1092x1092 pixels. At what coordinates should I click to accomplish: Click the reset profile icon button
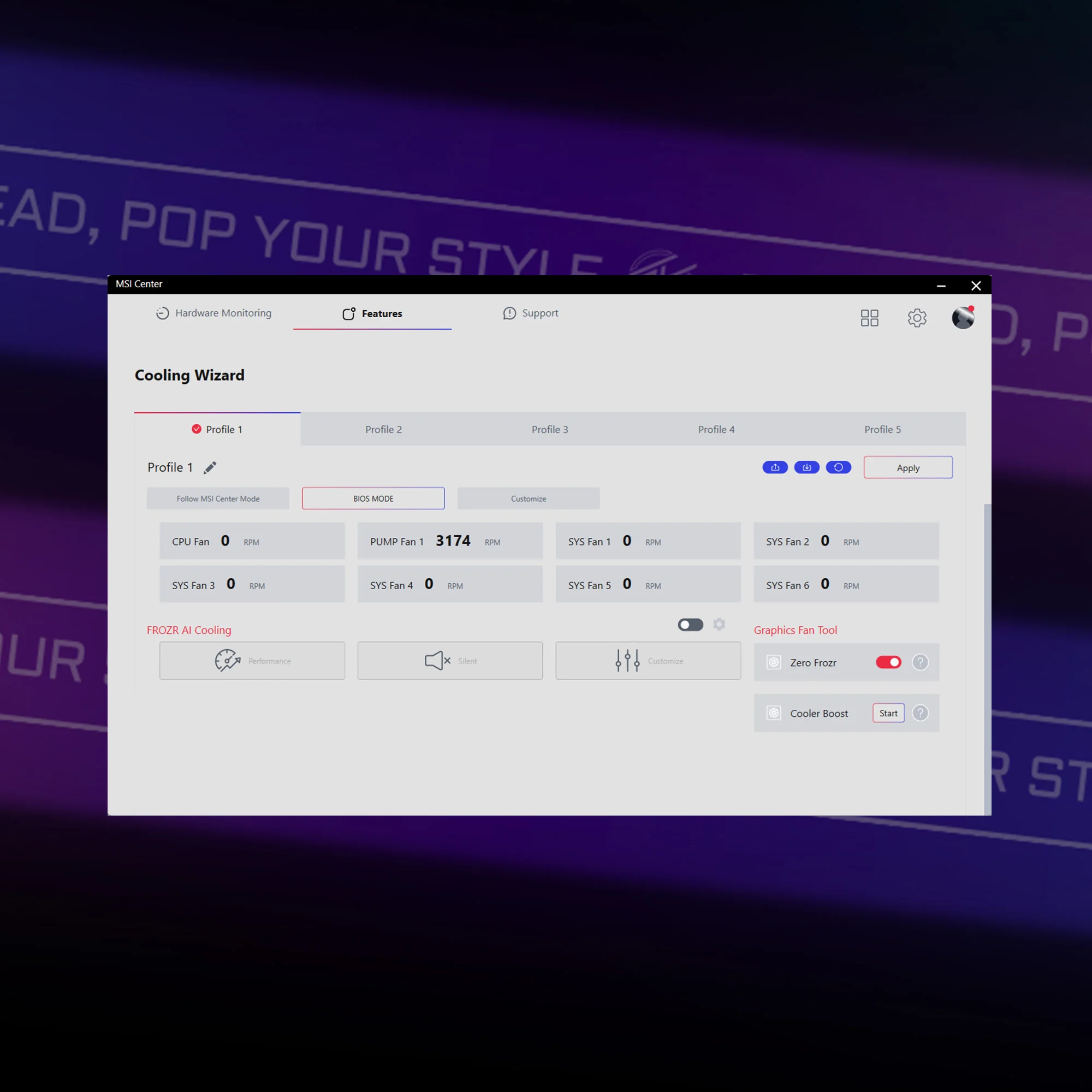point(838,467)
